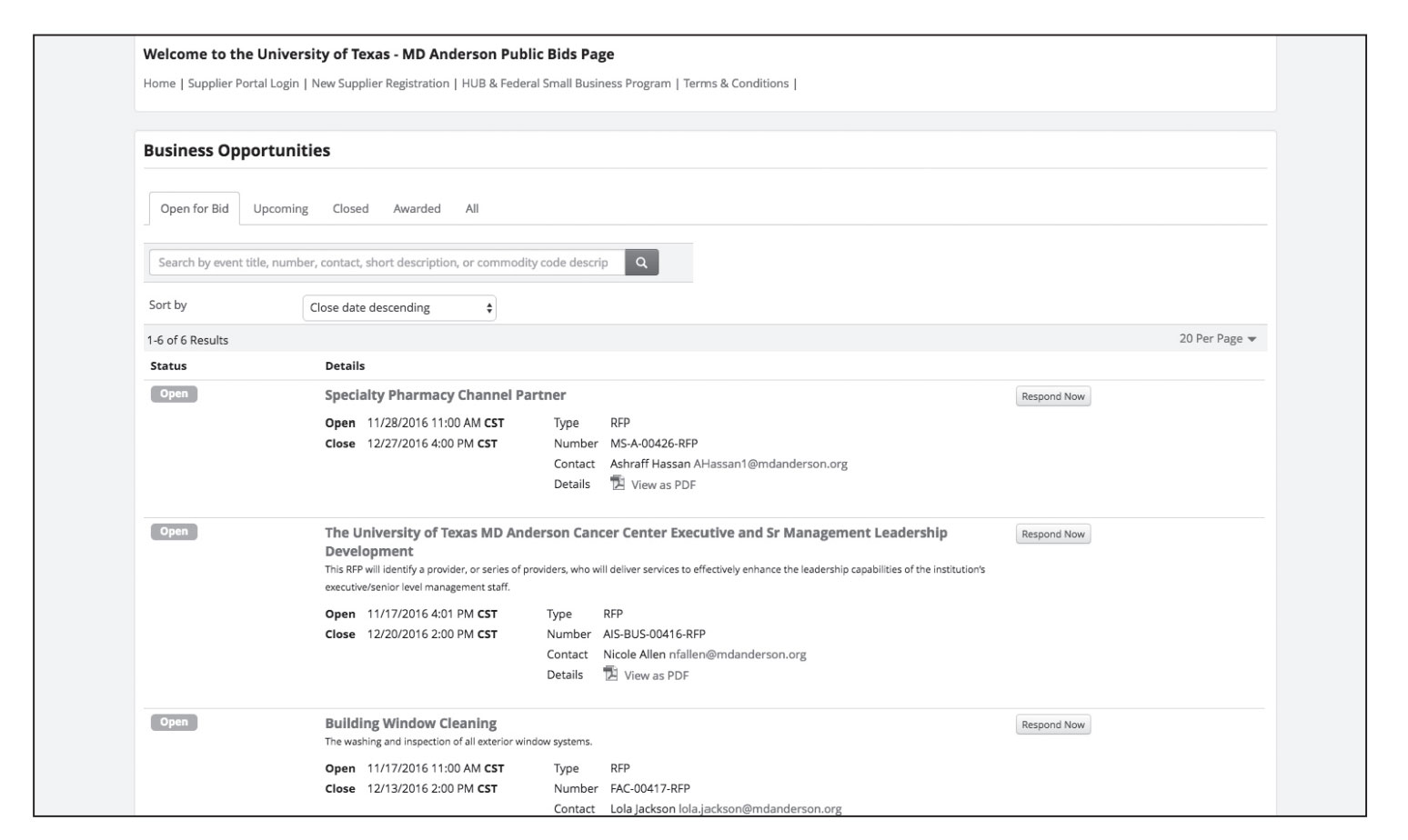Screen dimensions: 1408x840
Task: Click Open status badge for Specialty Pharmacy
Action: click(174, 394)
